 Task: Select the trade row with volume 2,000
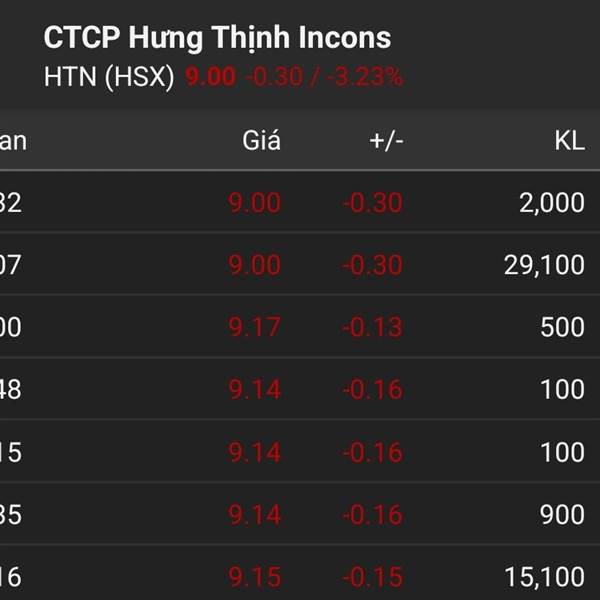click(x=300, y=203)
